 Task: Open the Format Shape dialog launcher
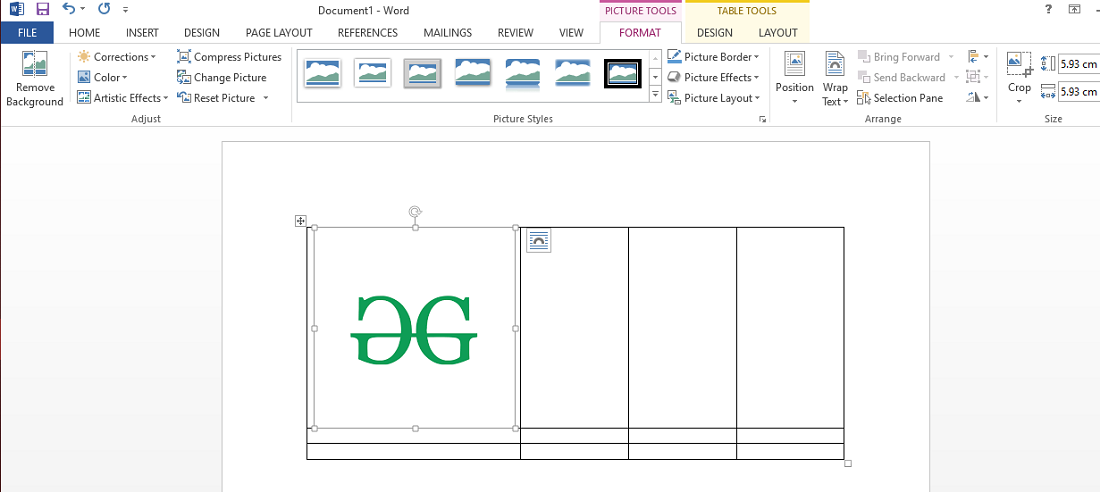[763, 120]
